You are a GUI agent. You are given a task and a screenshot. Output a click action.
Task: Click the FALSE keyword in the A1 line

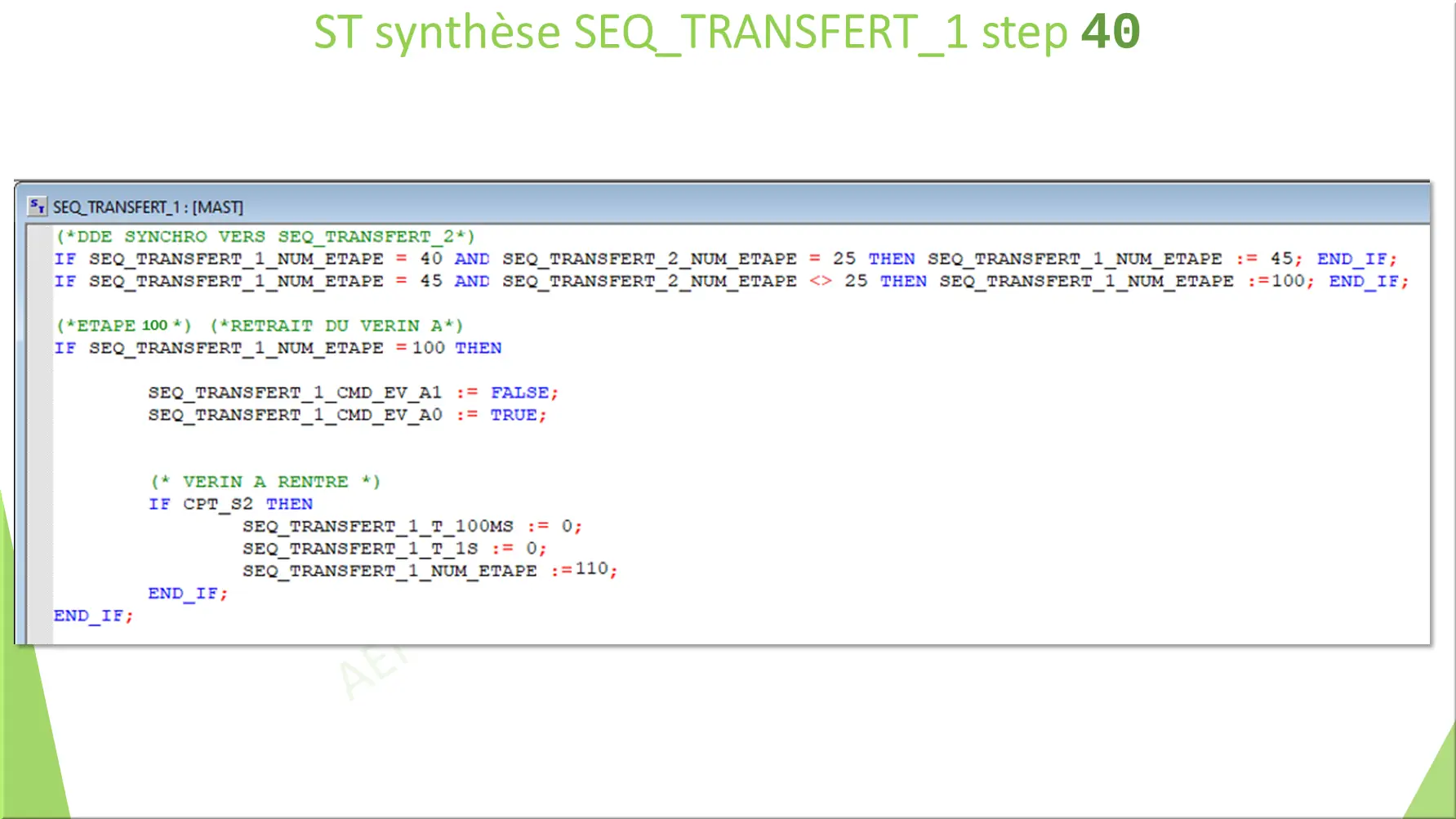tap(519, 393)
